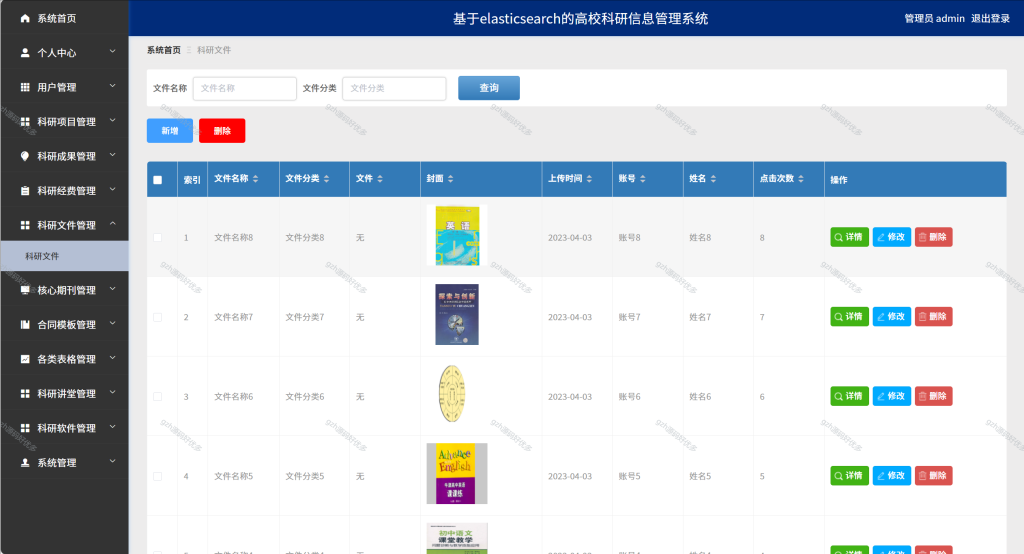Sort by 点击次数 column arrows
This screenshot has height=554, width=1024.
click(x=801, y=178)
